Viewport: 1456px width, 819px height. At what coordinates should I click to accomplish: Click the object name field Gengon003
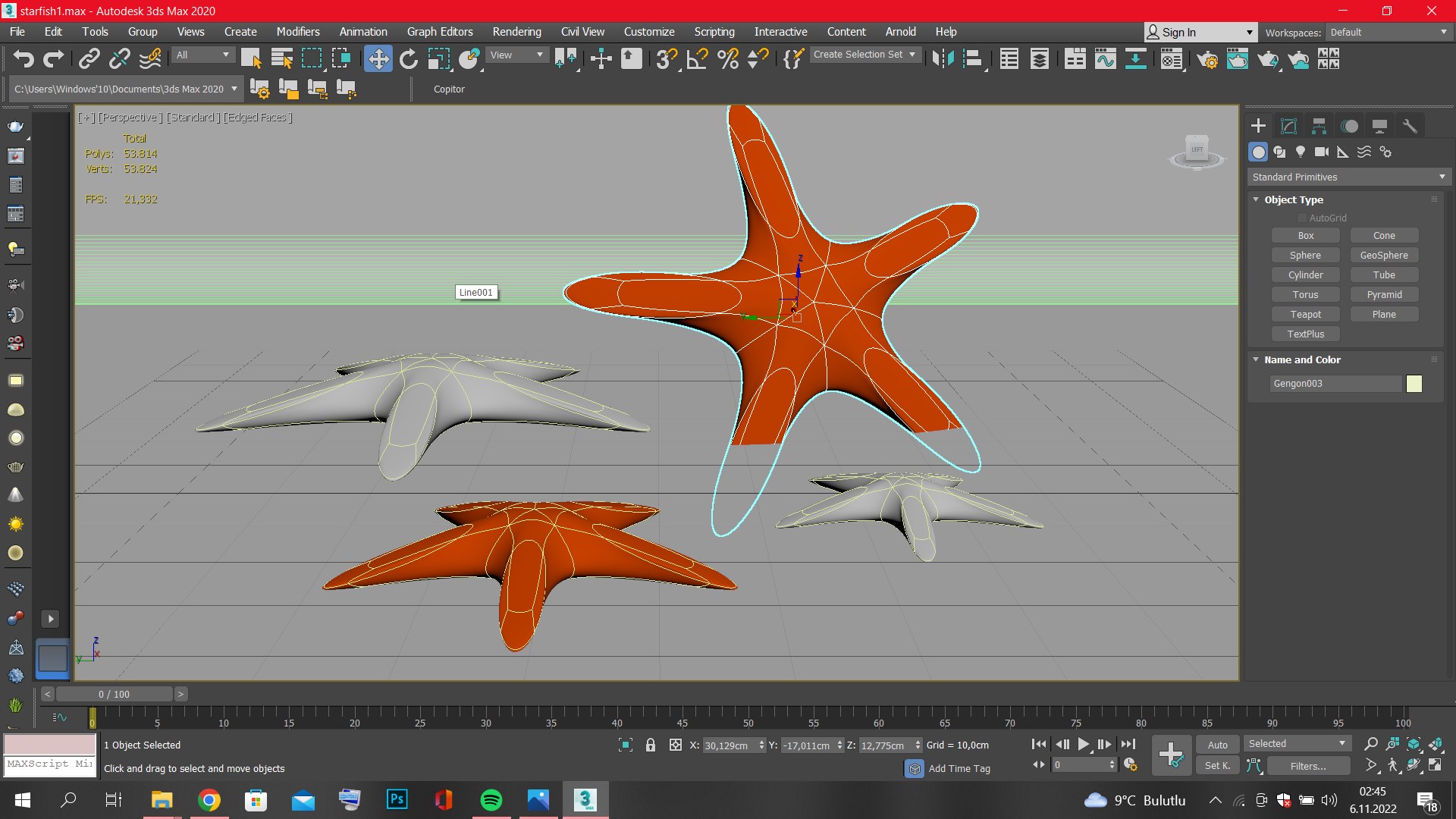pyautogui.click(x=1335, y=384)
